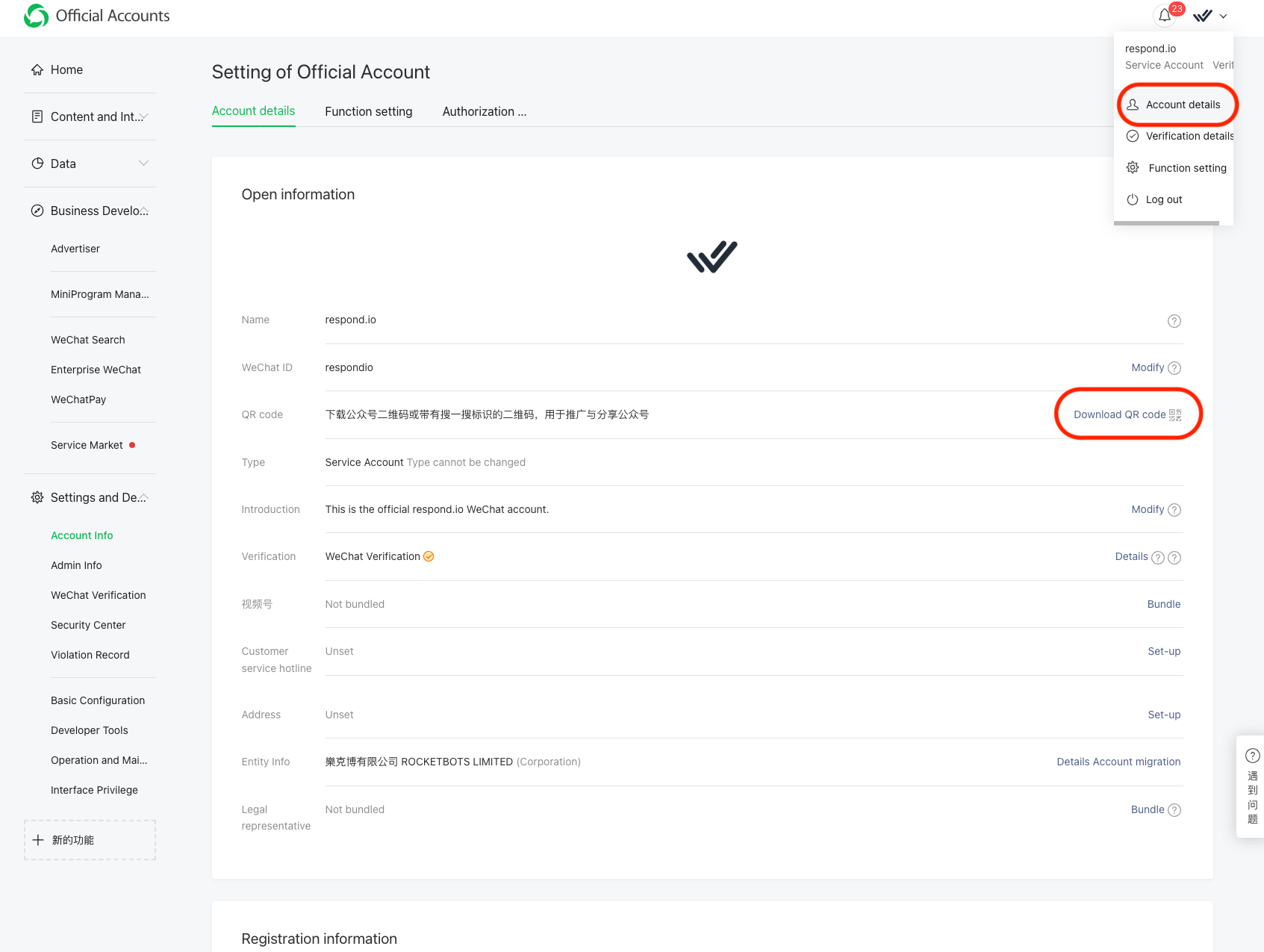Switch to the Function setting tab
This screenshot has width=1264, height=952.
point(368,111)
